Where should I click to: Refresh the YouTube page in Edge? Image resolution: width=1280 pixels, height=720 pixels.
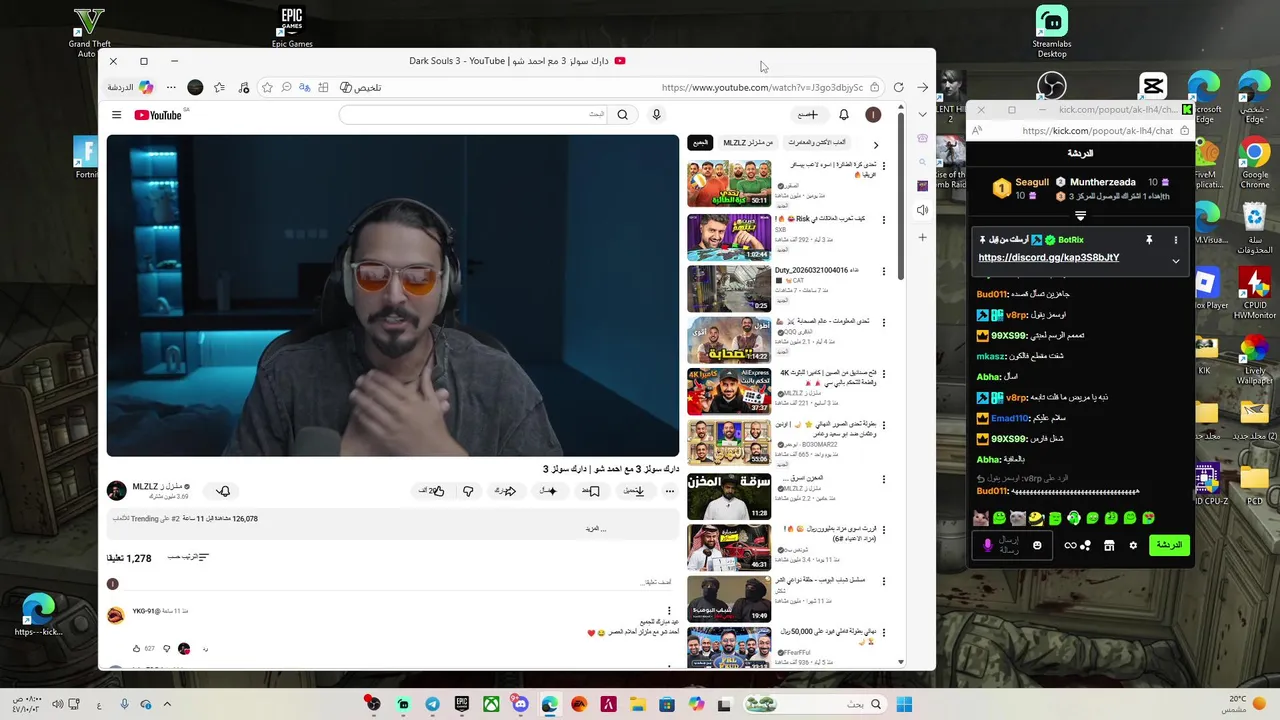[898, 87]
